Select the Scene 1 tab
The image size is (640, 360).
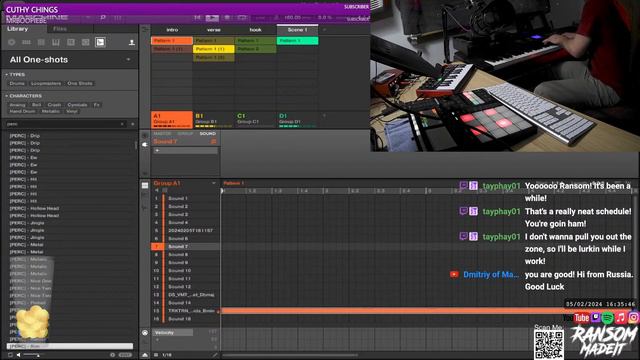click(297, 30)
